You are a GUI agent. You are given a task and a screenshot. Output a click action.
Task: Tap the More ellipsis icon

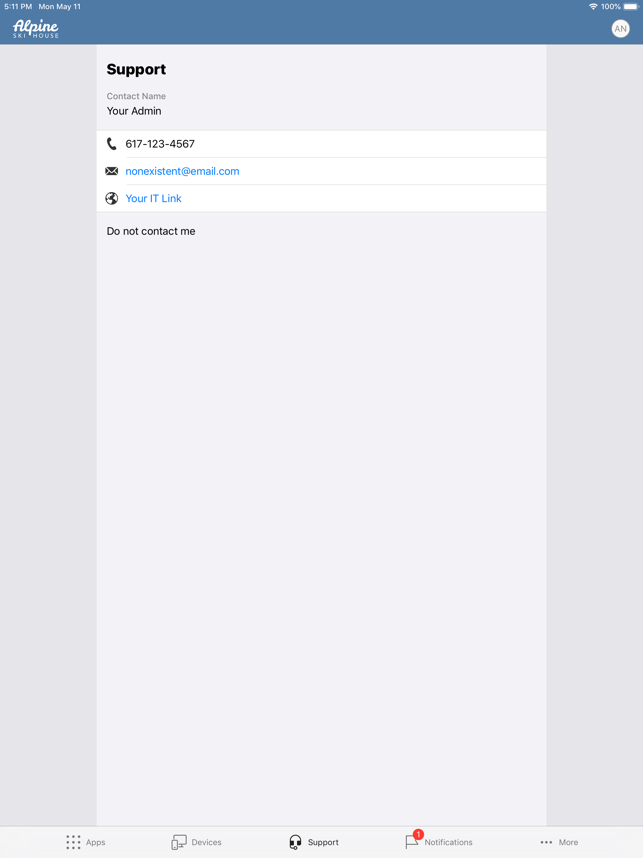coord(546,842)
